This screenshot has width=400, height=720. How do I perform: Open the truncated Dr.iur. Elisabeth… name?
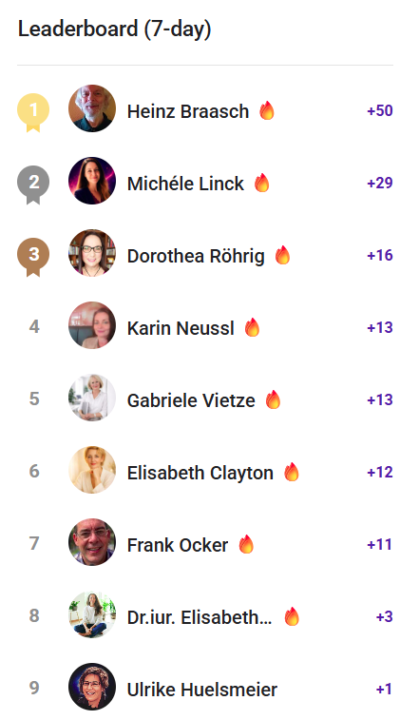pyautogui.click(x=199, y=618)
